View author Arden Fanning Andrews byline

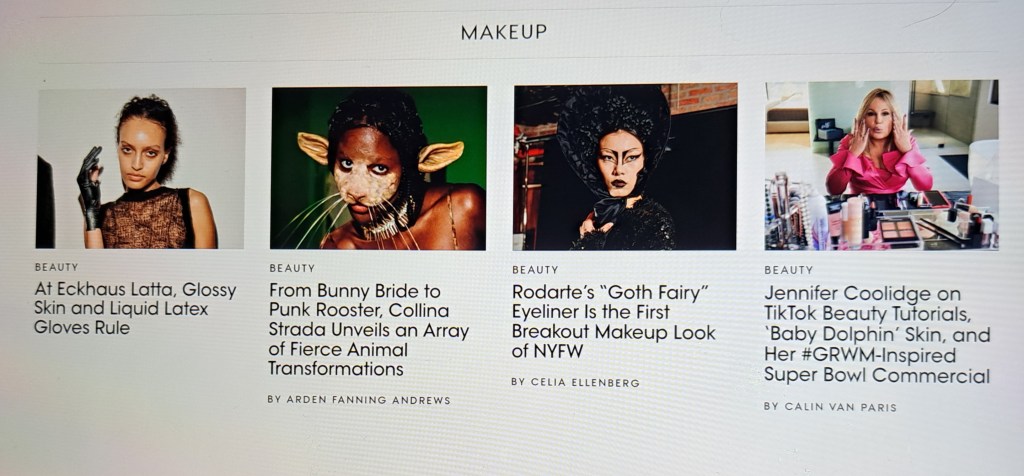point(359,400)
